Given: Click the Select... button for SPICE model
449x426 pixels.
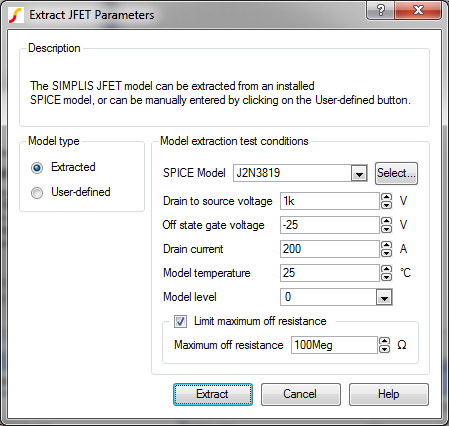Looking at the screenshot, I should (x=396, y=173).
